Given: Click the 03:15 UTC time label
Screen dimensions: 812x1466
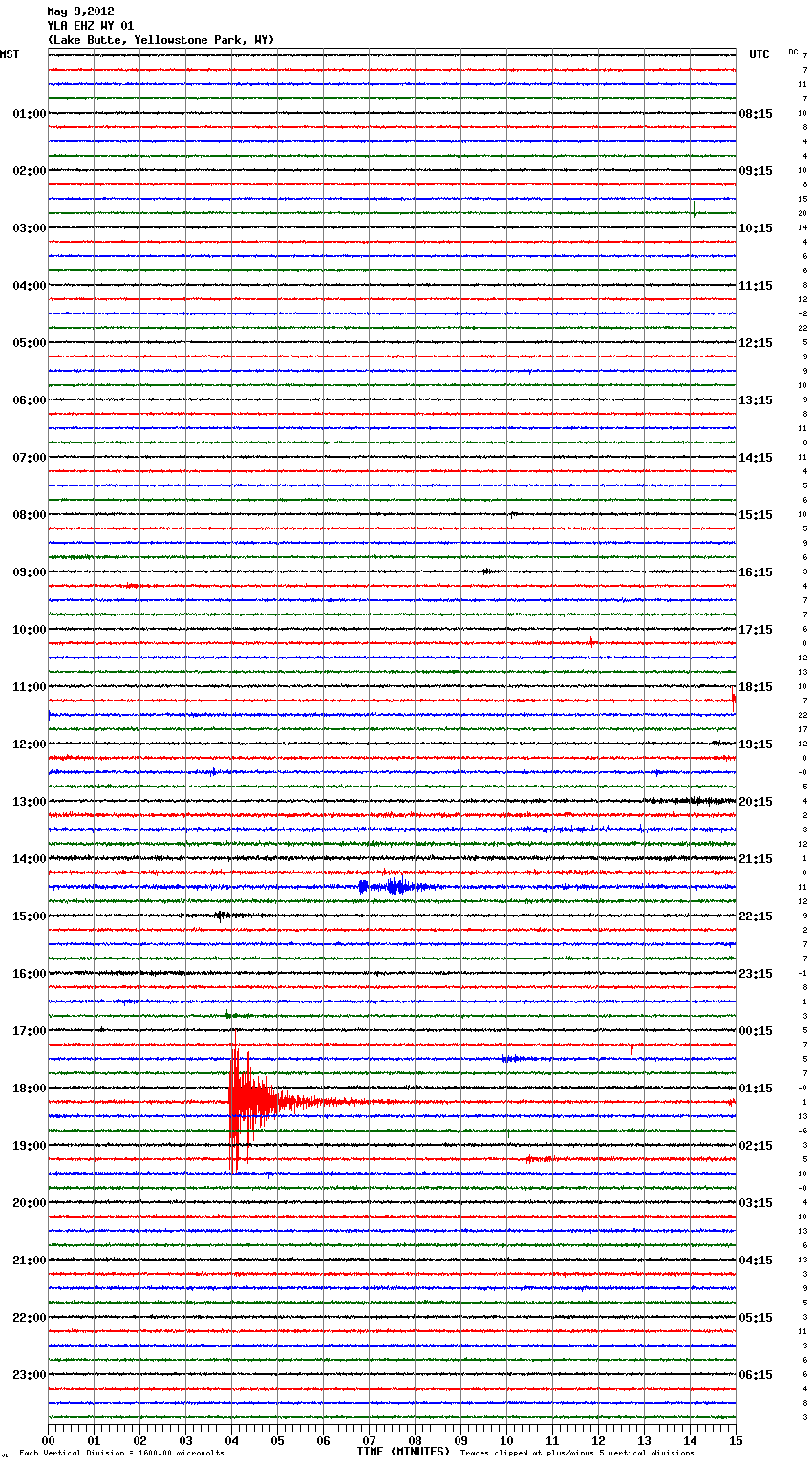Looking at the screenshot, I should pyautogui.click(x=756, y=1203).
